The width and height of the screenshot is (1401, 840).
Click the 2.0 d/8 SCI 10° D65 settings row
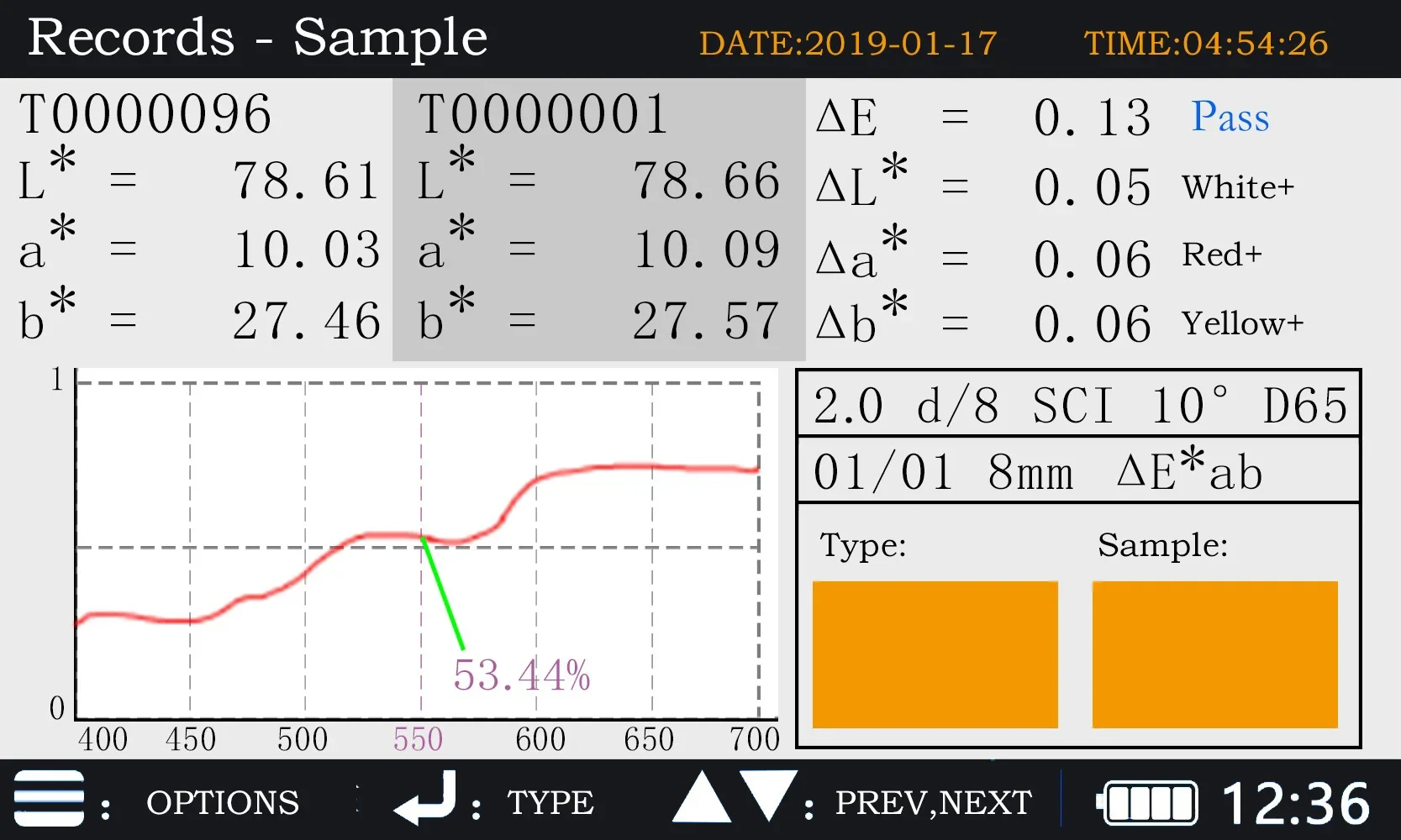pos(1078,404)
